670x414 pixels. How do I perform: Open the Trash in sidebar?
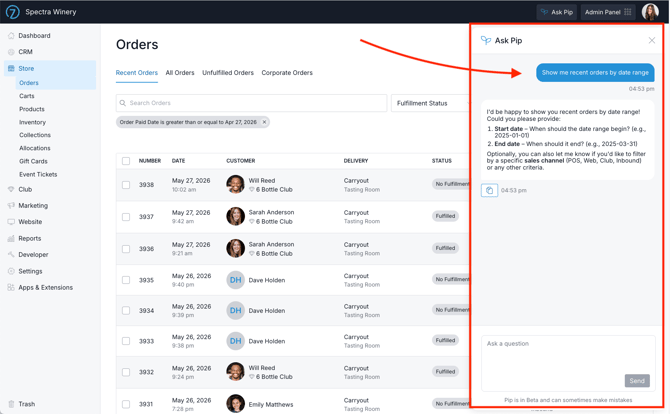click(26, 404)
